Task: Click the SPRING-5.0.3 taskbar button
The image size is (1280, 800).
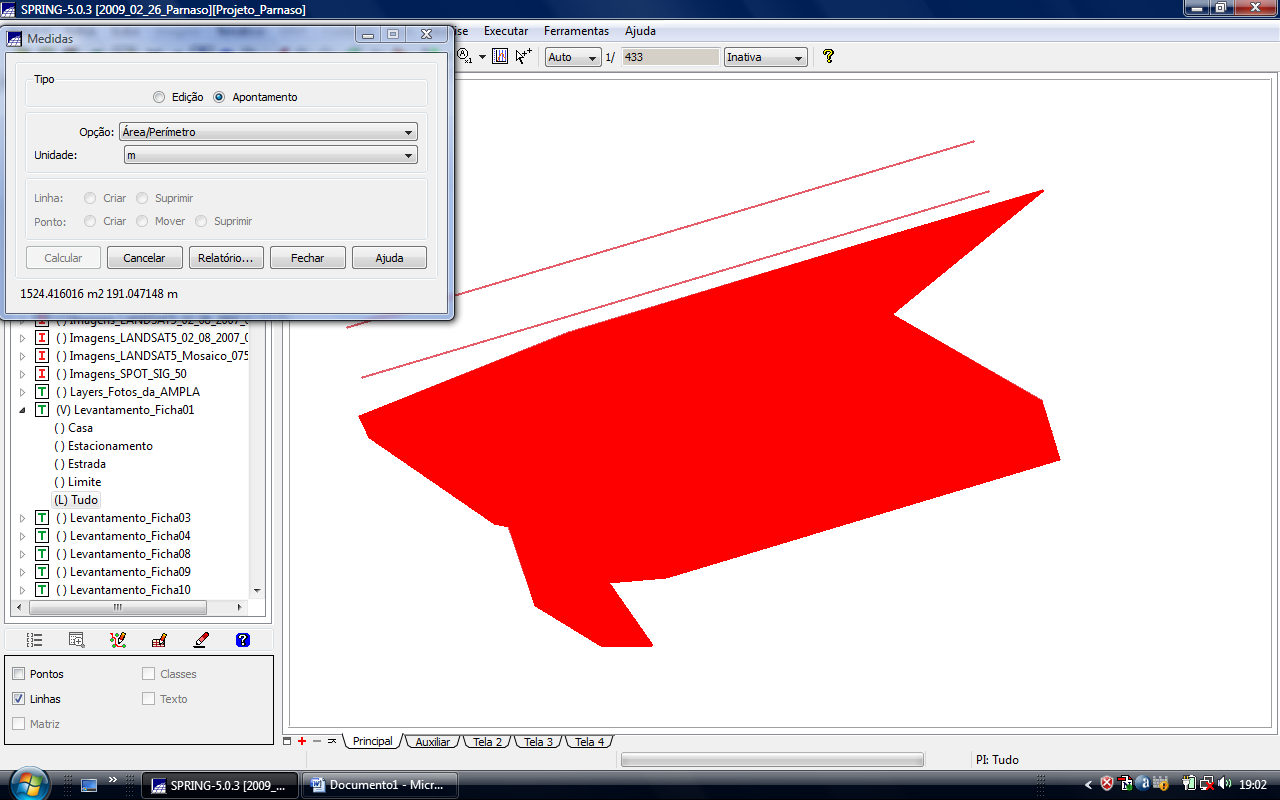Action: coord(221,785)
